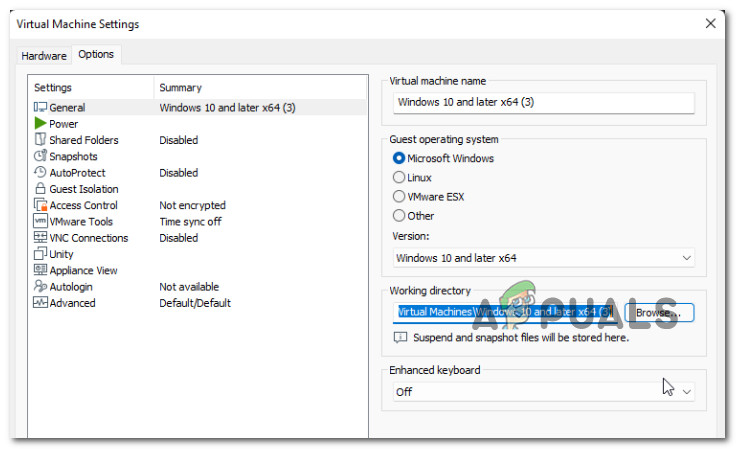The height and width of the screenshot is (449, 736).
Task: Select VMware Tools in settings list
Action: 197,221
